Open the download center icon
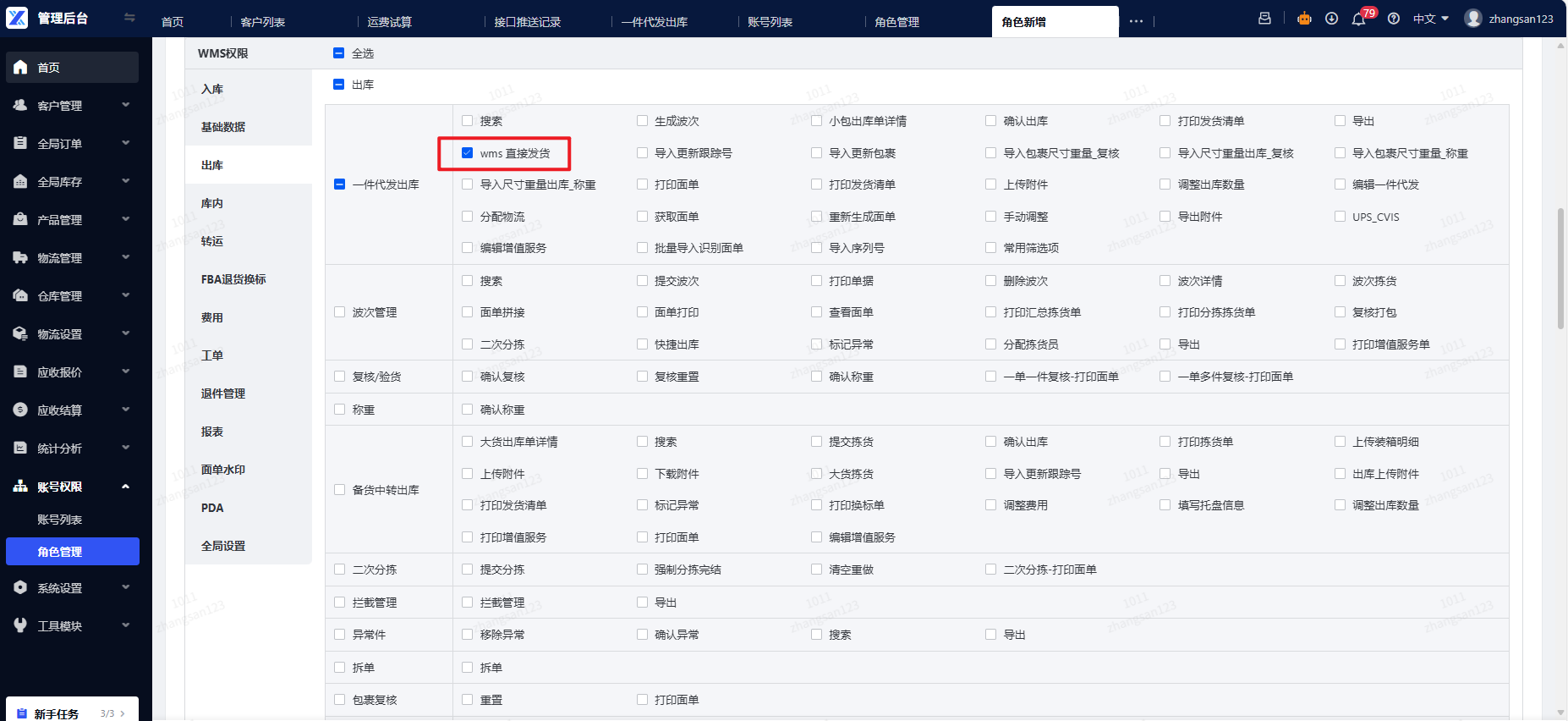The width and height of the screenshot is (1568, 721). (x=1331, y=18)
